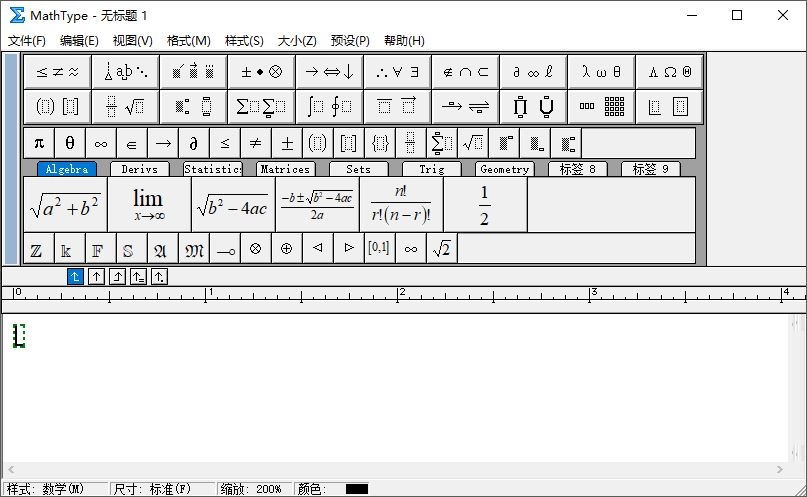Viewport: 807px width, 497px height.
Task: Switch to the Trig tab
Action: pyautogui.click(x=432, y=169)
